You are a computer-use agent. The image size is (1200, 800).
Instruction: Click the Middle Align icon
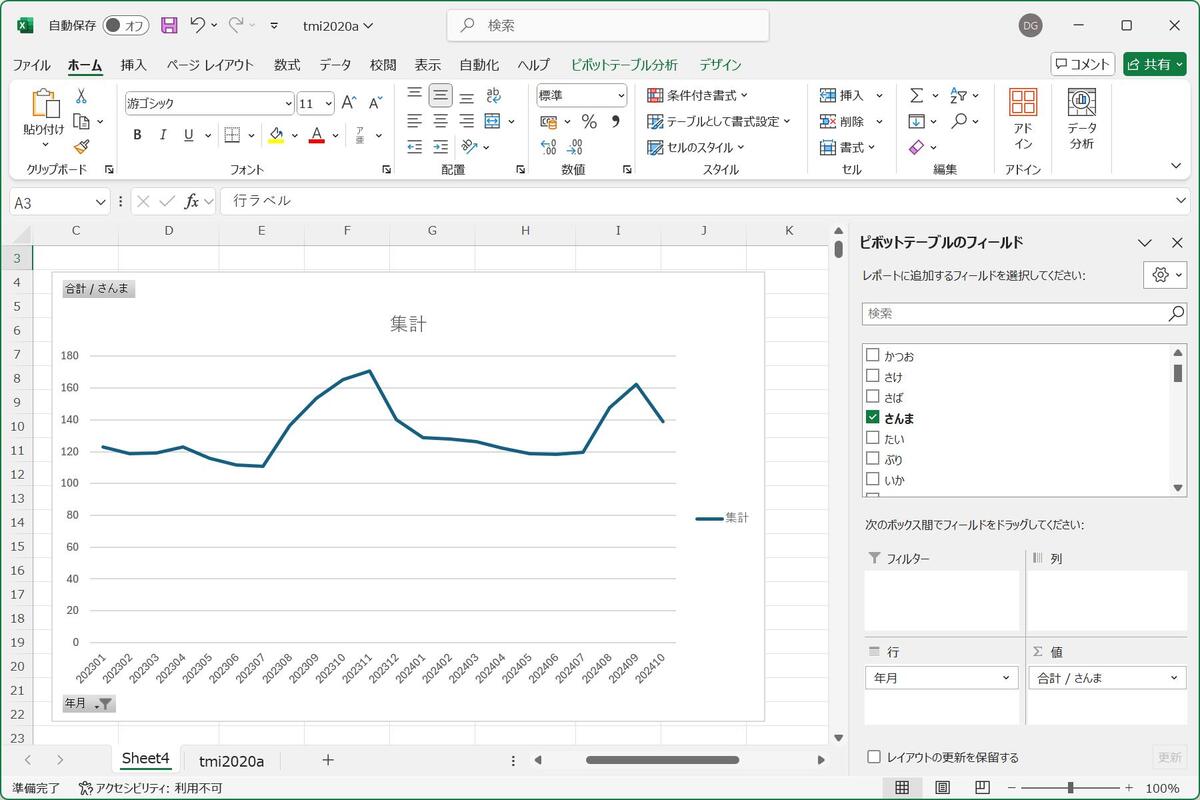[441, 96]
